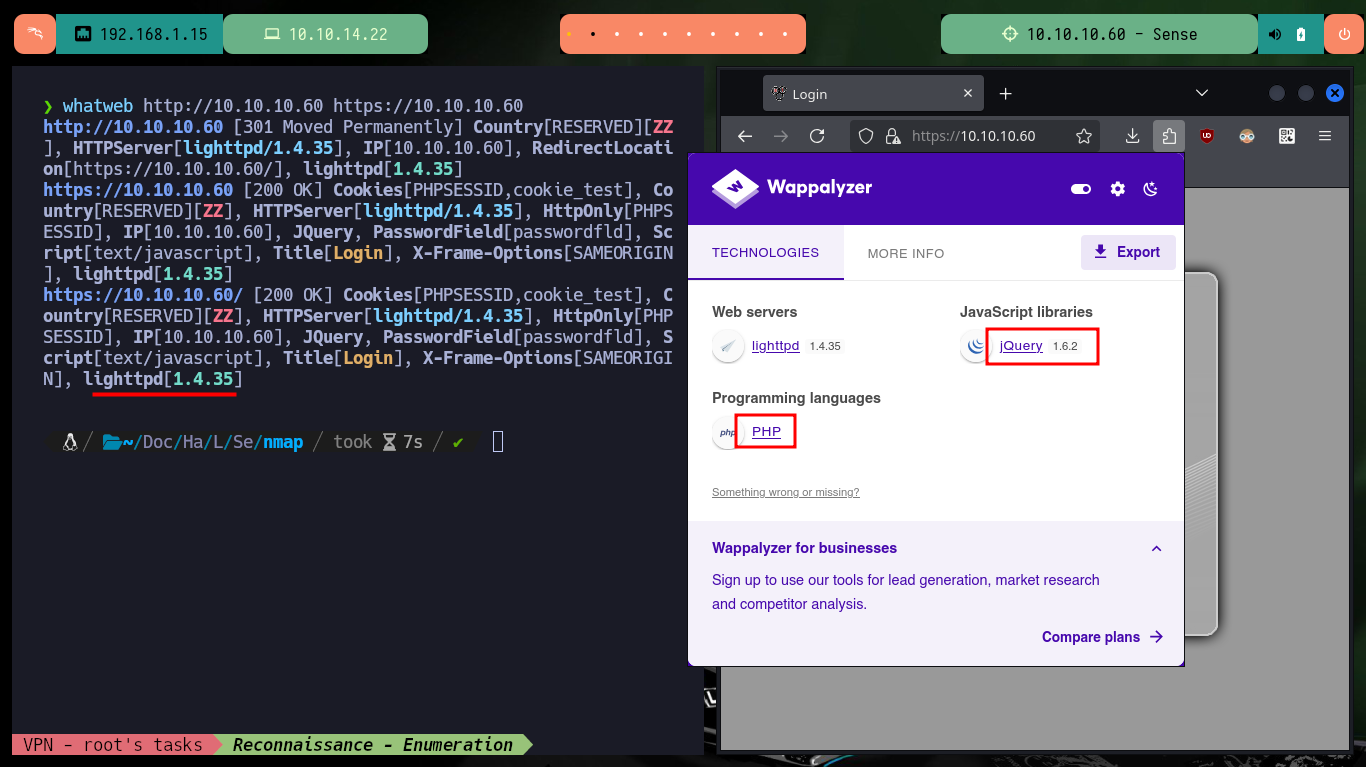
Task: Select the first workspace dot in top bar
Action: click(569, 34)
